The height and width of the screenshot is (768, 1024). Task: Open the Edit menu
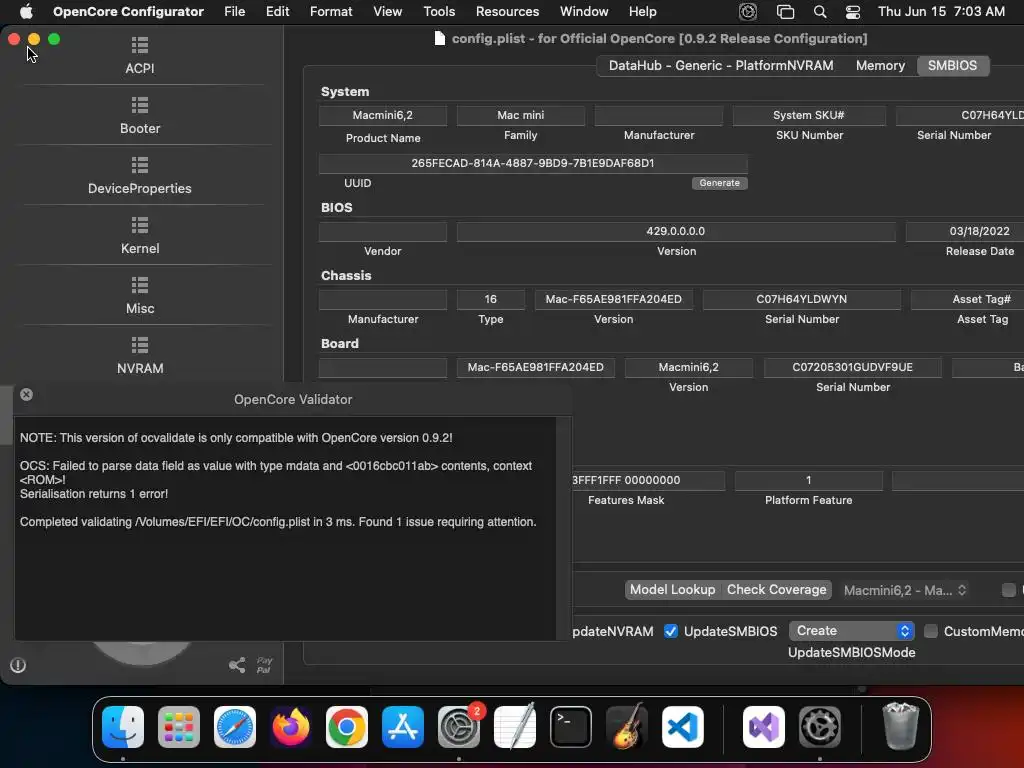pos(278,12)
